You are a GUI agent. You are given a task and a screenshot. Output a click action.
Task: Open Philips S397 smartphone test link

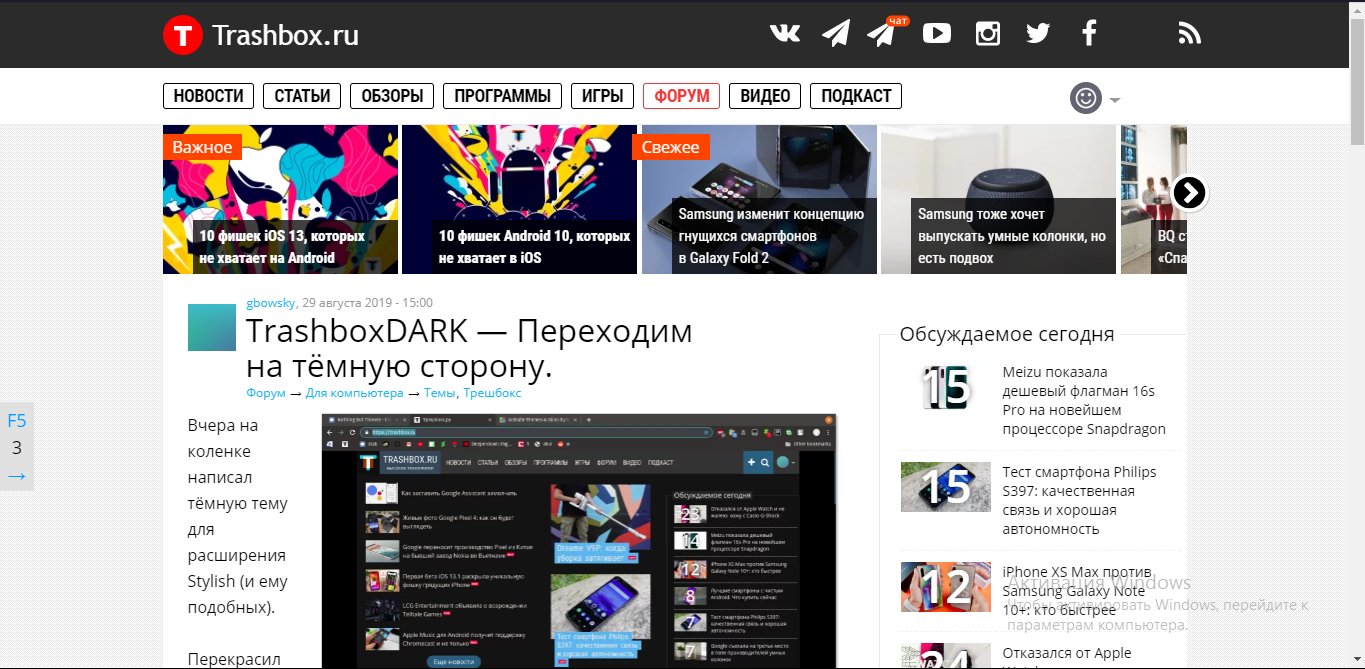click(x=1079, y=500)
